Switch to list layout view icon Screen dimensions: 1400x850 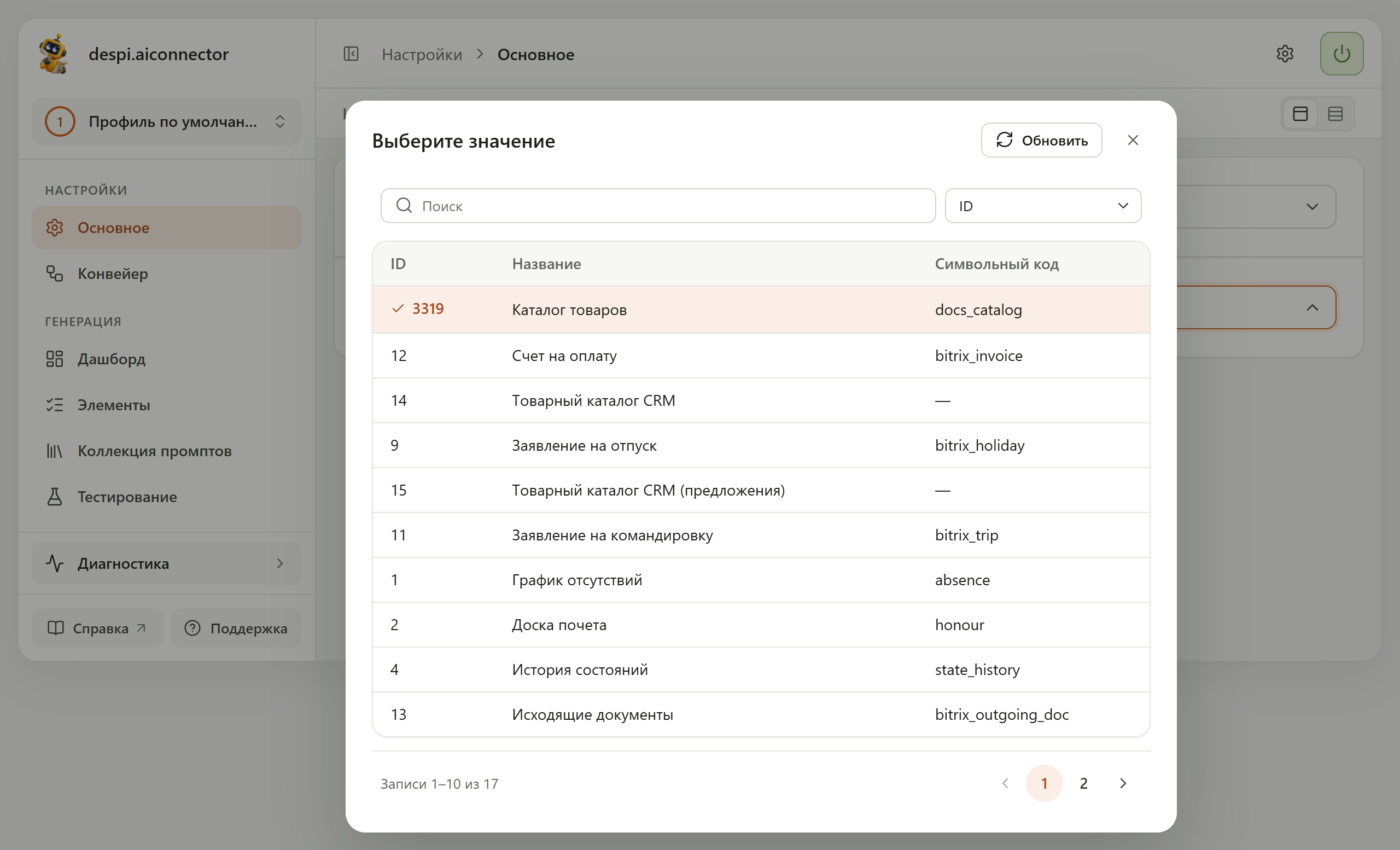[x=1335, y=114]
